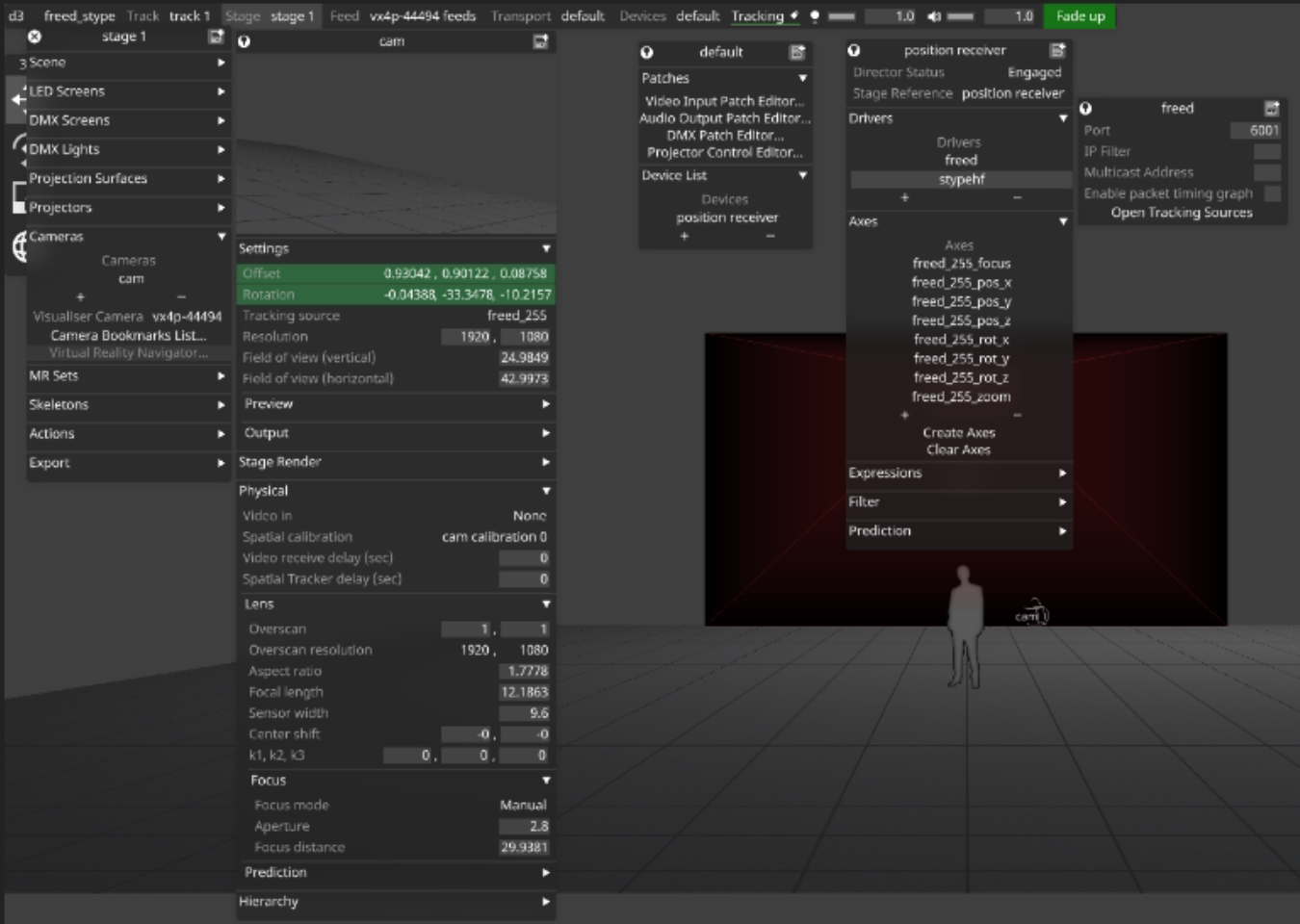This screenshot has height=924, width=1300.
Task: Open Tracking Sources in freed editor
Action: click(x=1182, y=213)
